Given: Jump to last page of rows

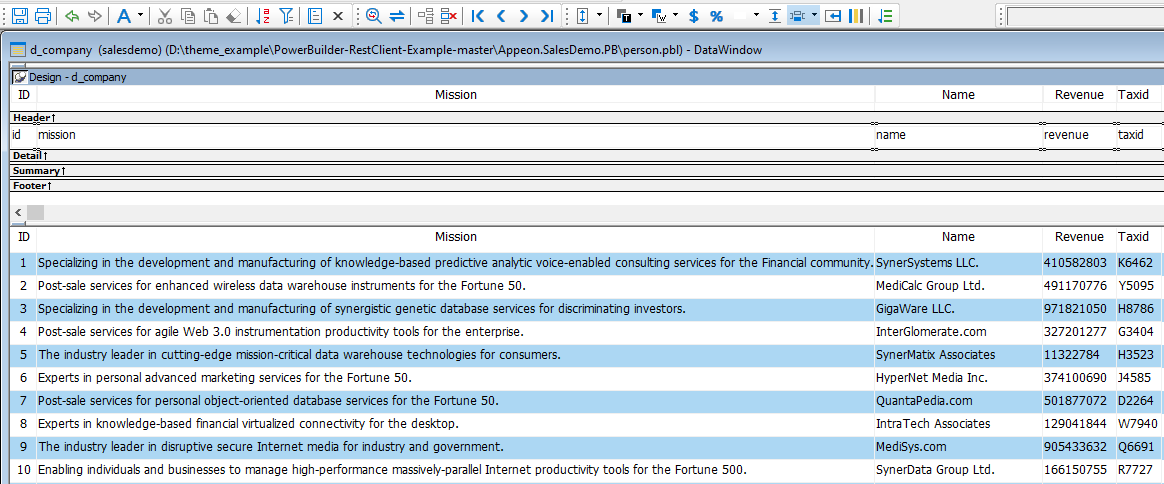Looking at the screenshot, I should pos(546,16).
